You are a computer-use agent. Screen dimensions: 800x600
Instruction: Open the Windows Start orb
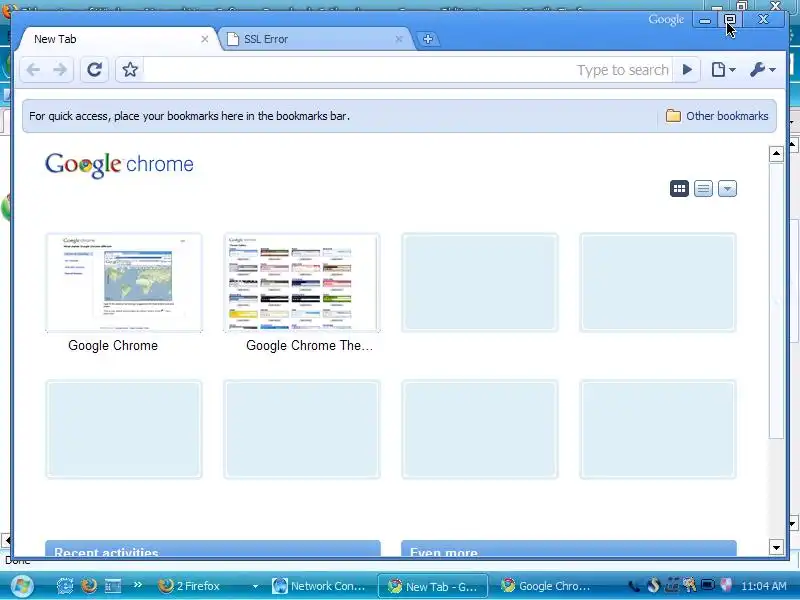click(21, 586)
